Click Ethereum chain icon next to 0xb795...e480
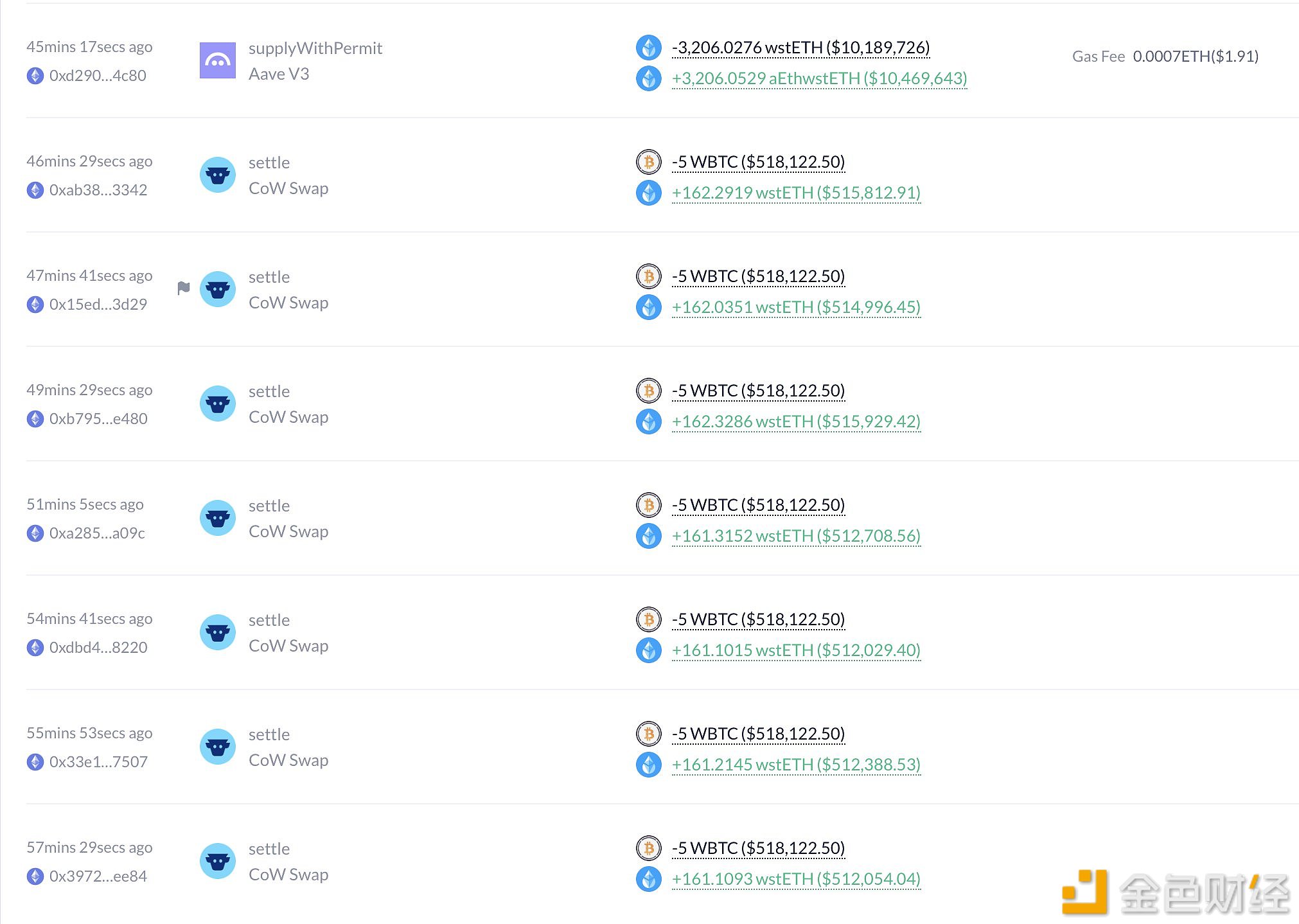 pyautogui.click(x=35, y=419)
